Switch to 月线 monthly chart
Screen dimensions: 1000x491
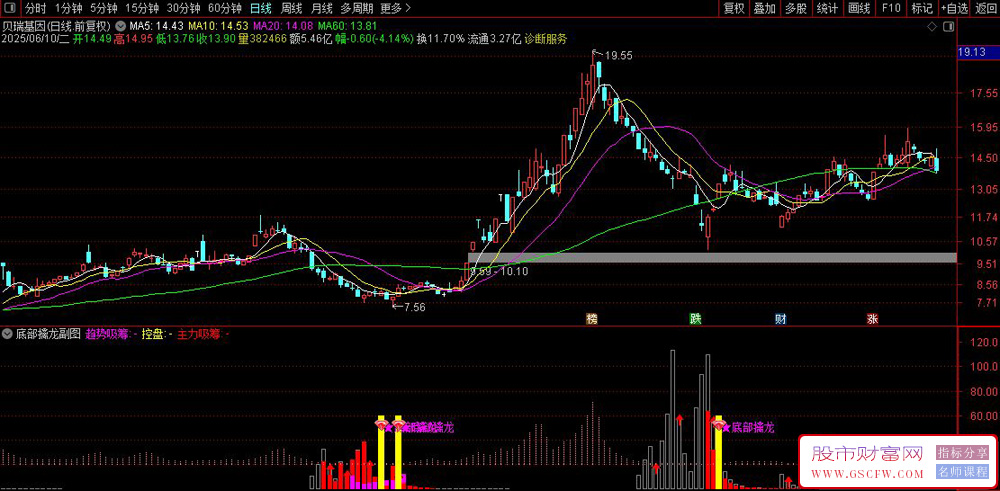[321, 9]
